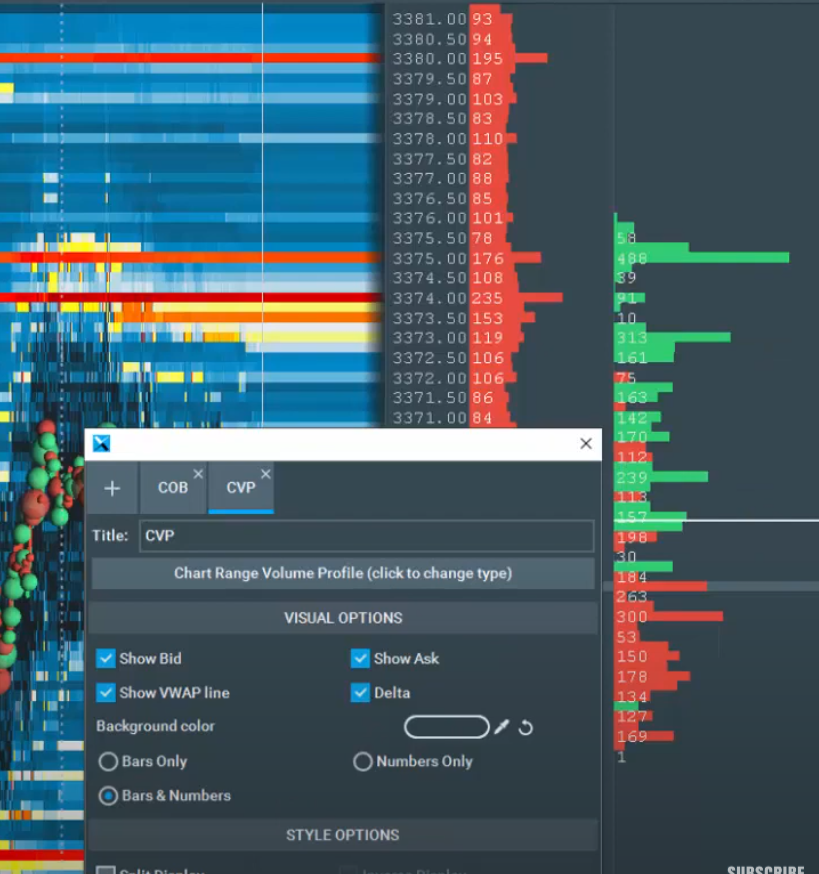Click the eyedropper beside Background color
The height and width of the screenshot is (874, 819).
click(503, 727)
